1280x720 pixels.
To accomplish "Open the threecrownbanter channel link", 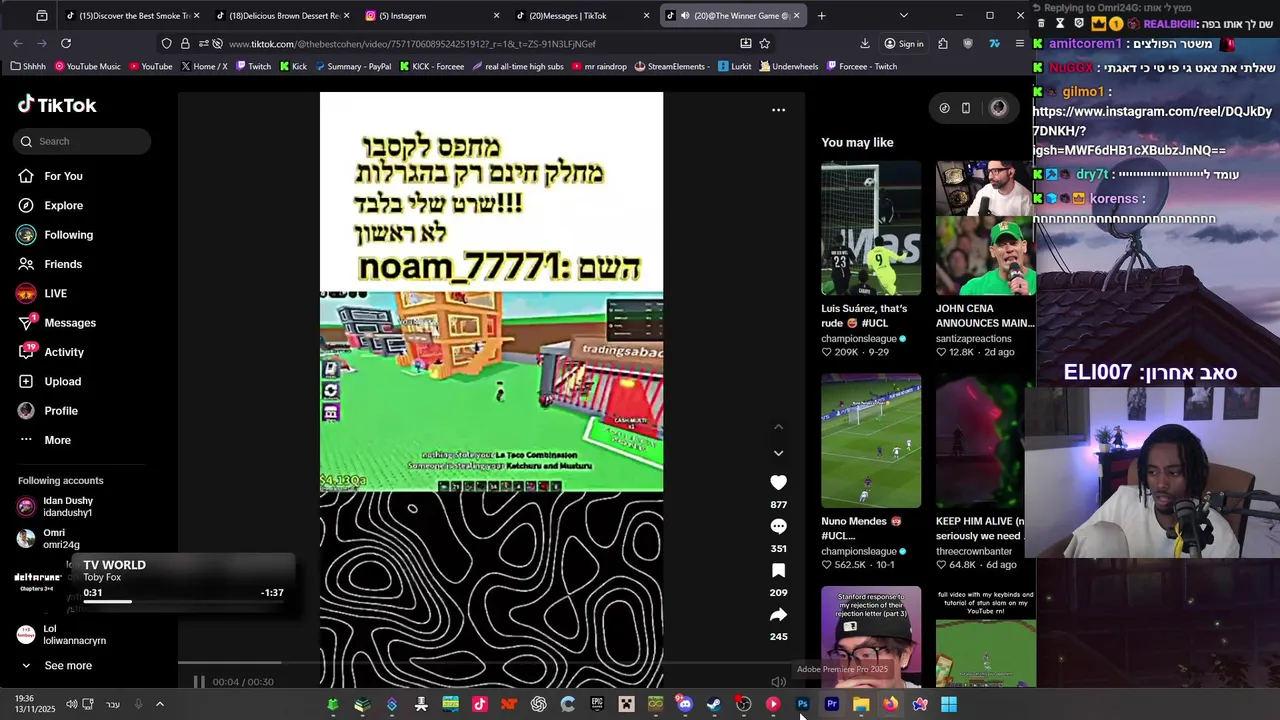I will (974, 551).
